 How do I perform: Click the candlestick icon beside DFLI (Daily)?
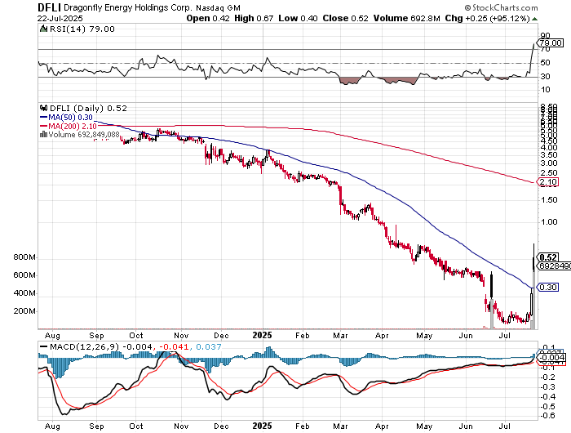point(44,108)
